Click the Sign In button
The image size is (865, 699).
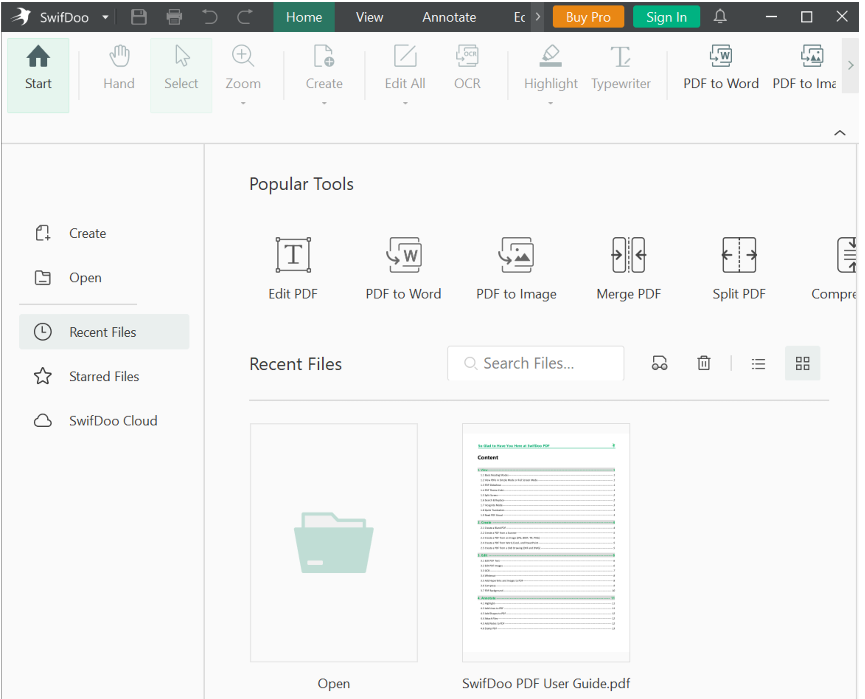coord(666,17)
